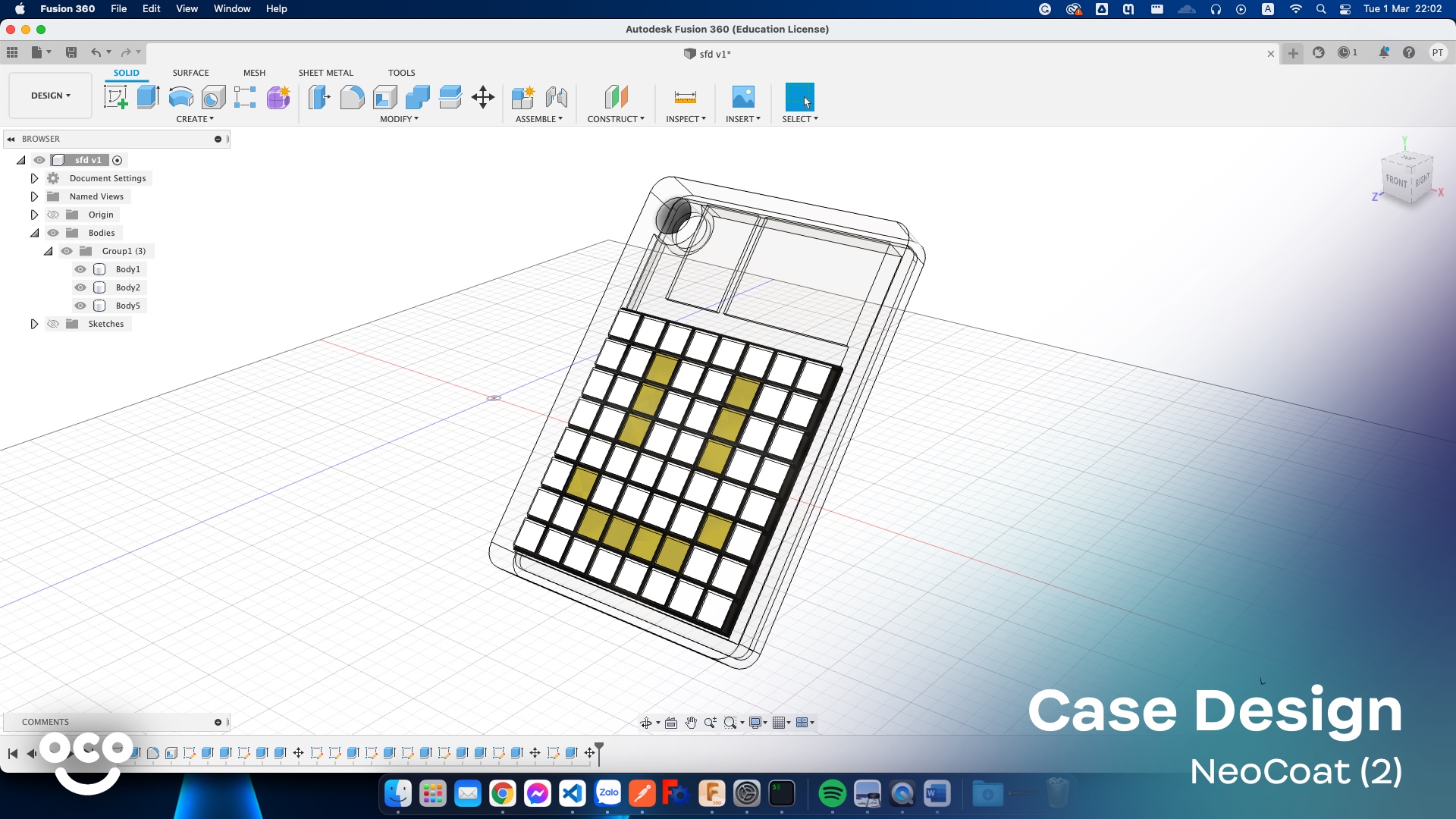1456x819 pixels.
Task: Click the Save button in toolbar
Action: [x=71, y=52]
